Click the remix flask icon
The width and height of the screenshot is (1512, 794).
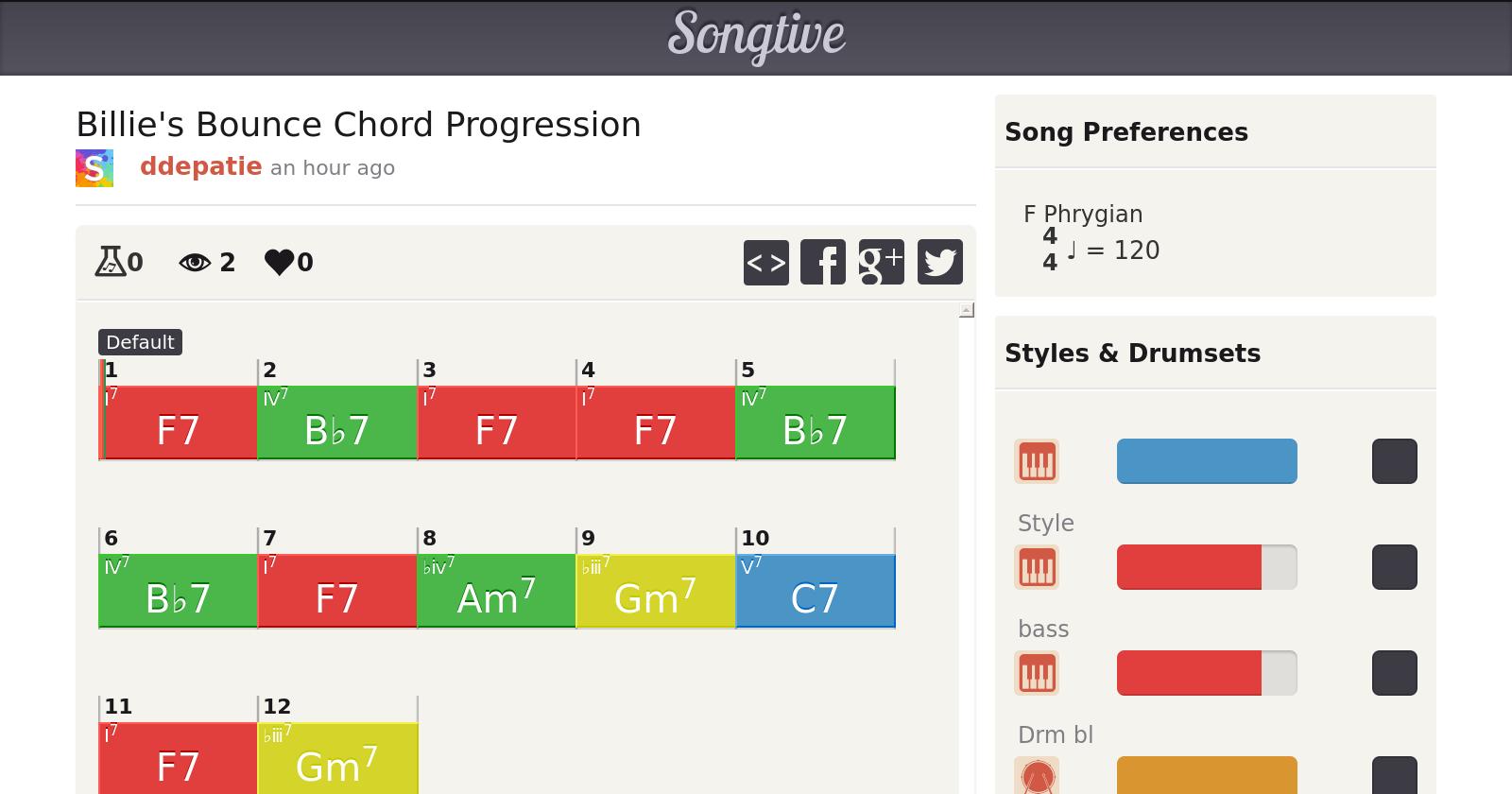tap(110, 262)
